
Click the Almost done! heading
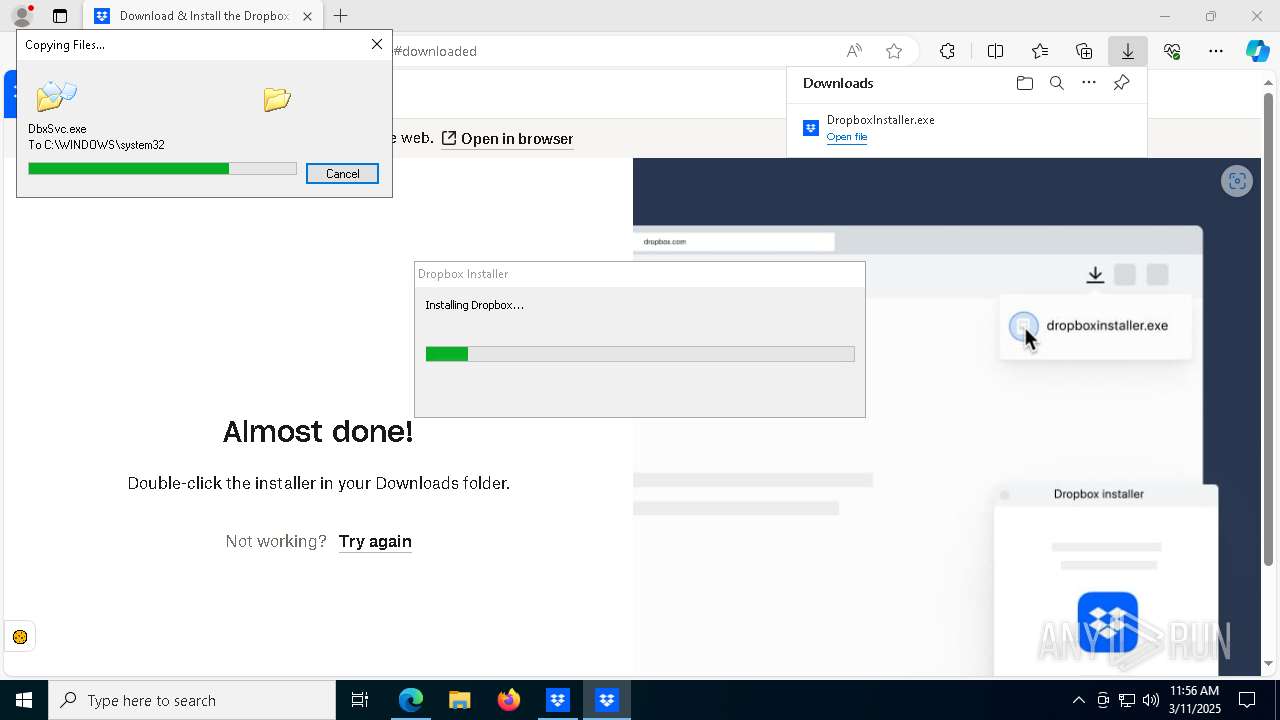(x=318, y=432)
